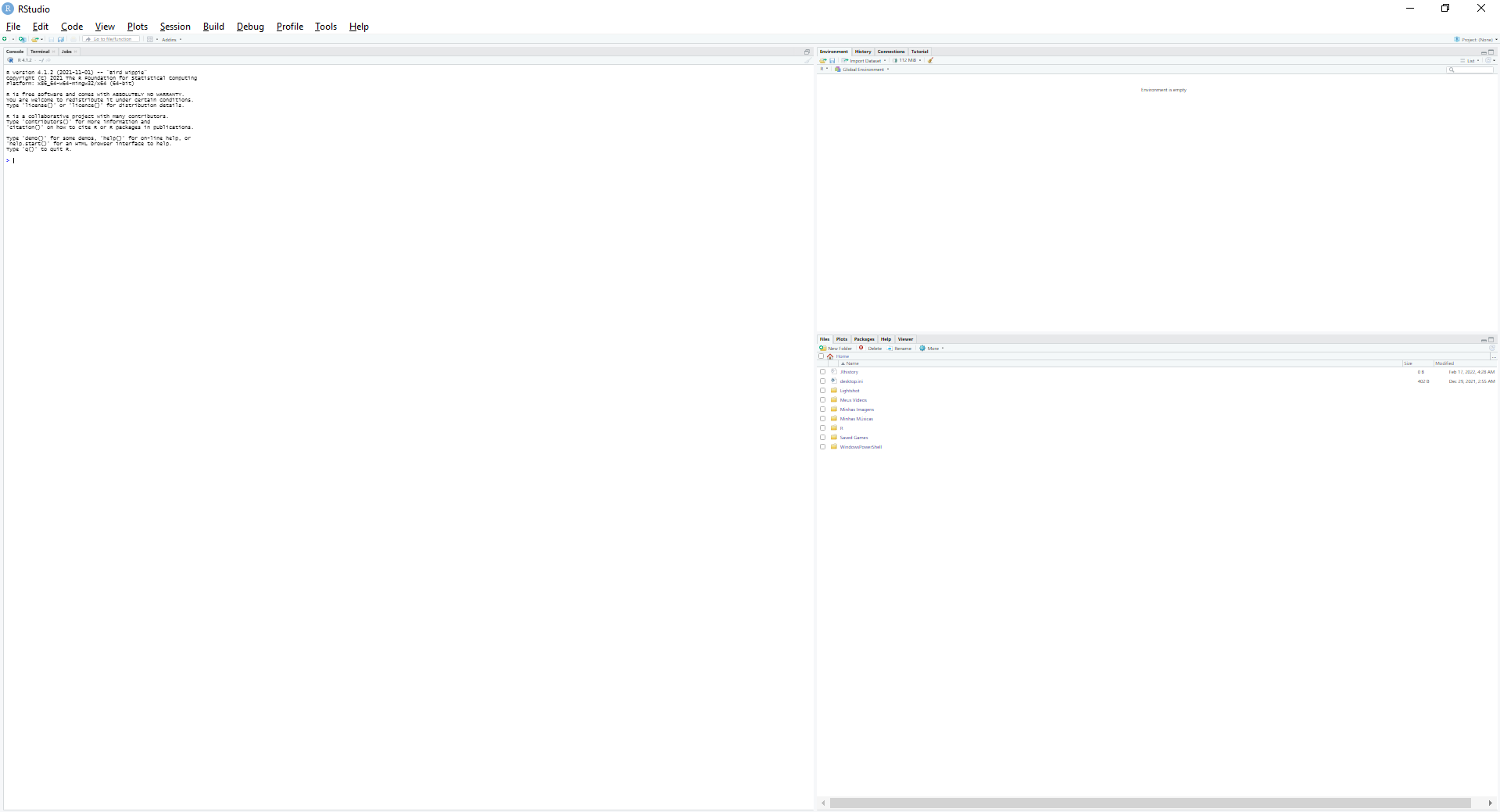
Task: Save the workspace with the save icon
Action: 832,61
